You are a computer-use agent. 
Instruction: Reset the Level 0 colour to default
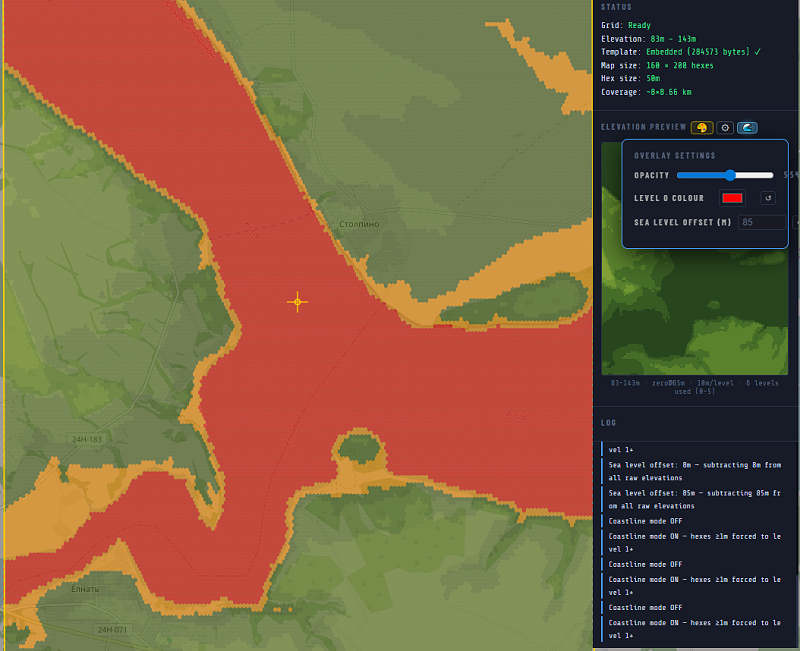point(768,198)
